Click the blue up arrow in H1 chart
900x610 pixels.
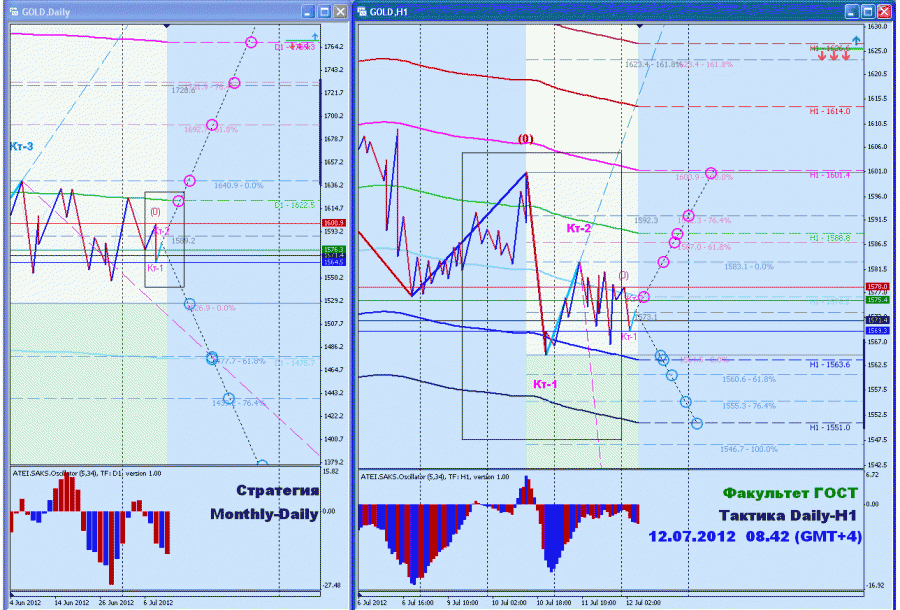pos(856,40)
